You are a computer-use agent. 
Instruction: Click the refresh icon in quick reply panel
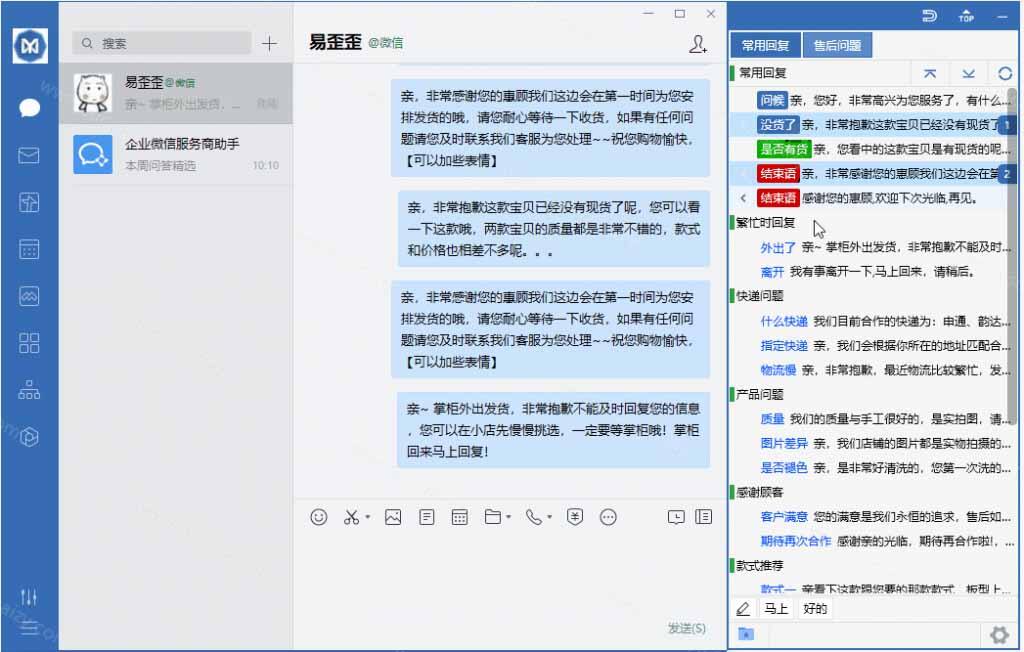click(1005, 73)
